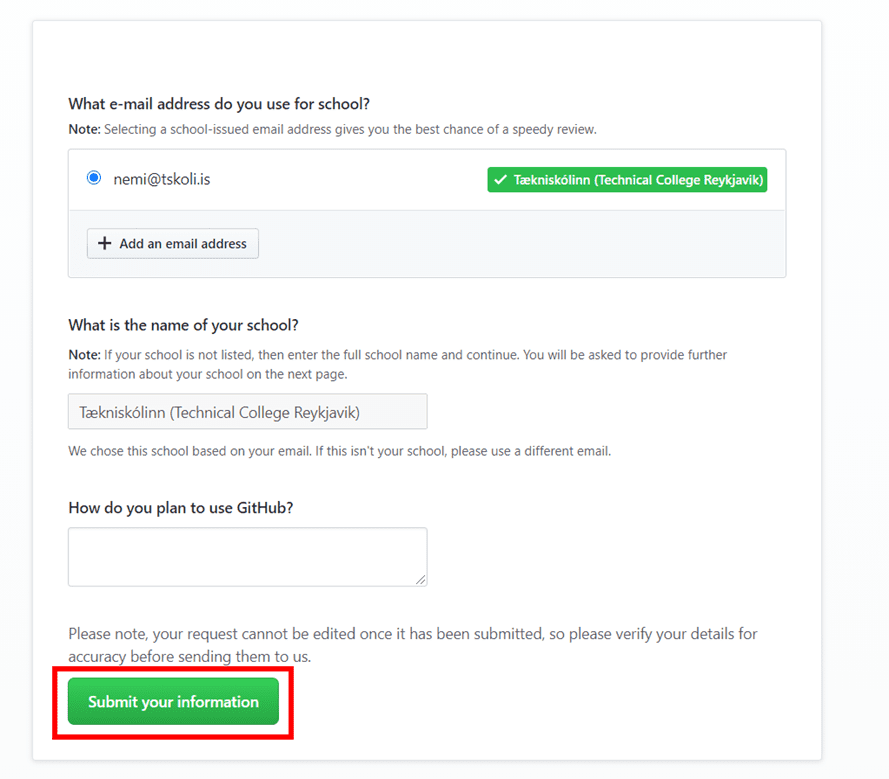Click the school-issued email speedy review note
Screen dimensions: 889x779
[350, 129]
